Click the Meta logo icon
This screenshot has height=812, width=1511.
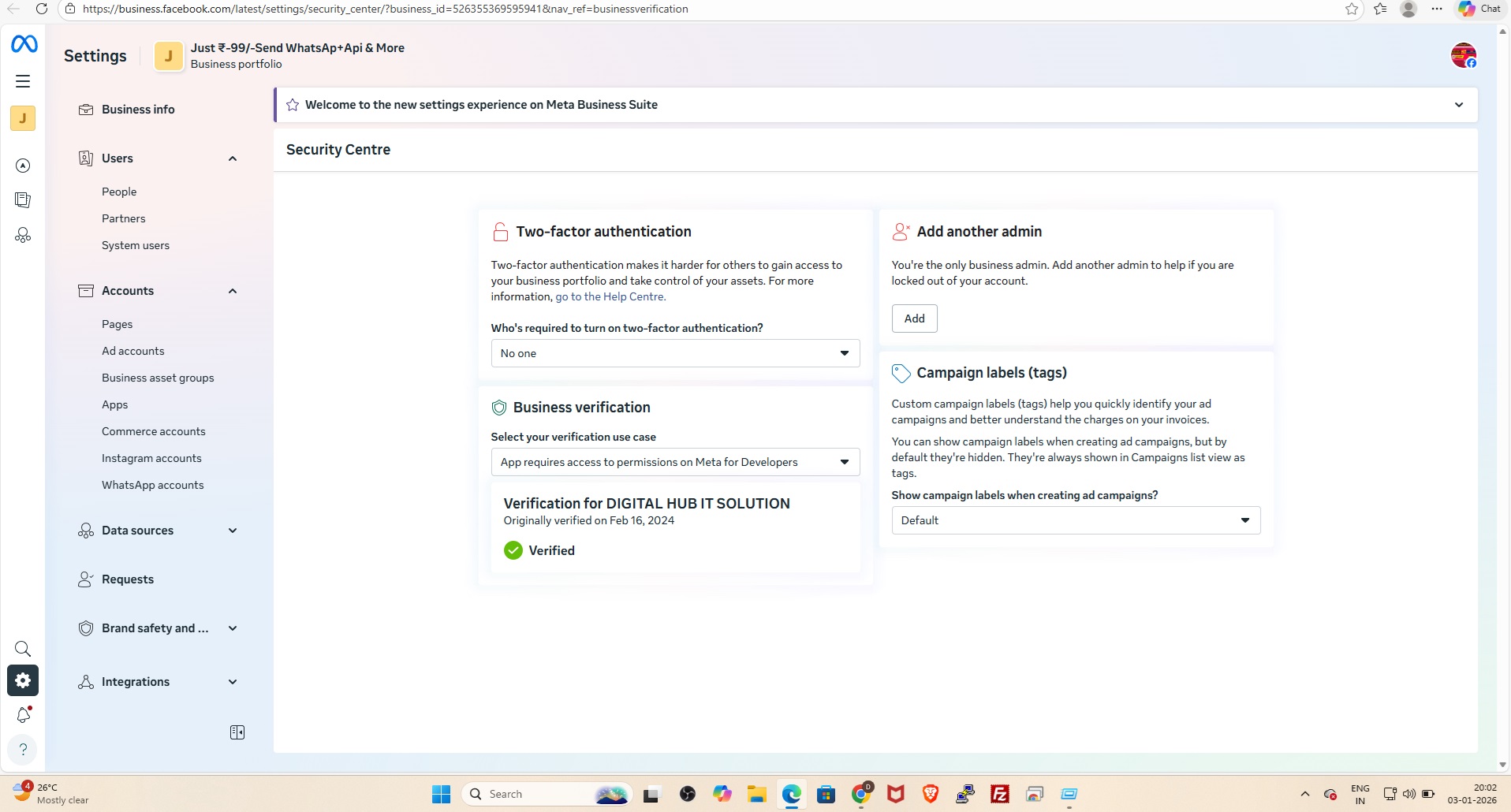click(24, 44)
